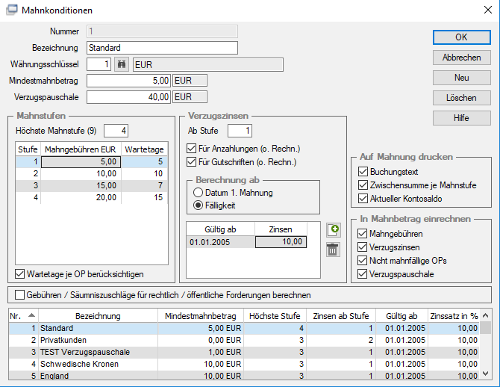Click Mindestmahnbetrag column header
Viewport: 500px width, 387px height.
click(200, 316)
